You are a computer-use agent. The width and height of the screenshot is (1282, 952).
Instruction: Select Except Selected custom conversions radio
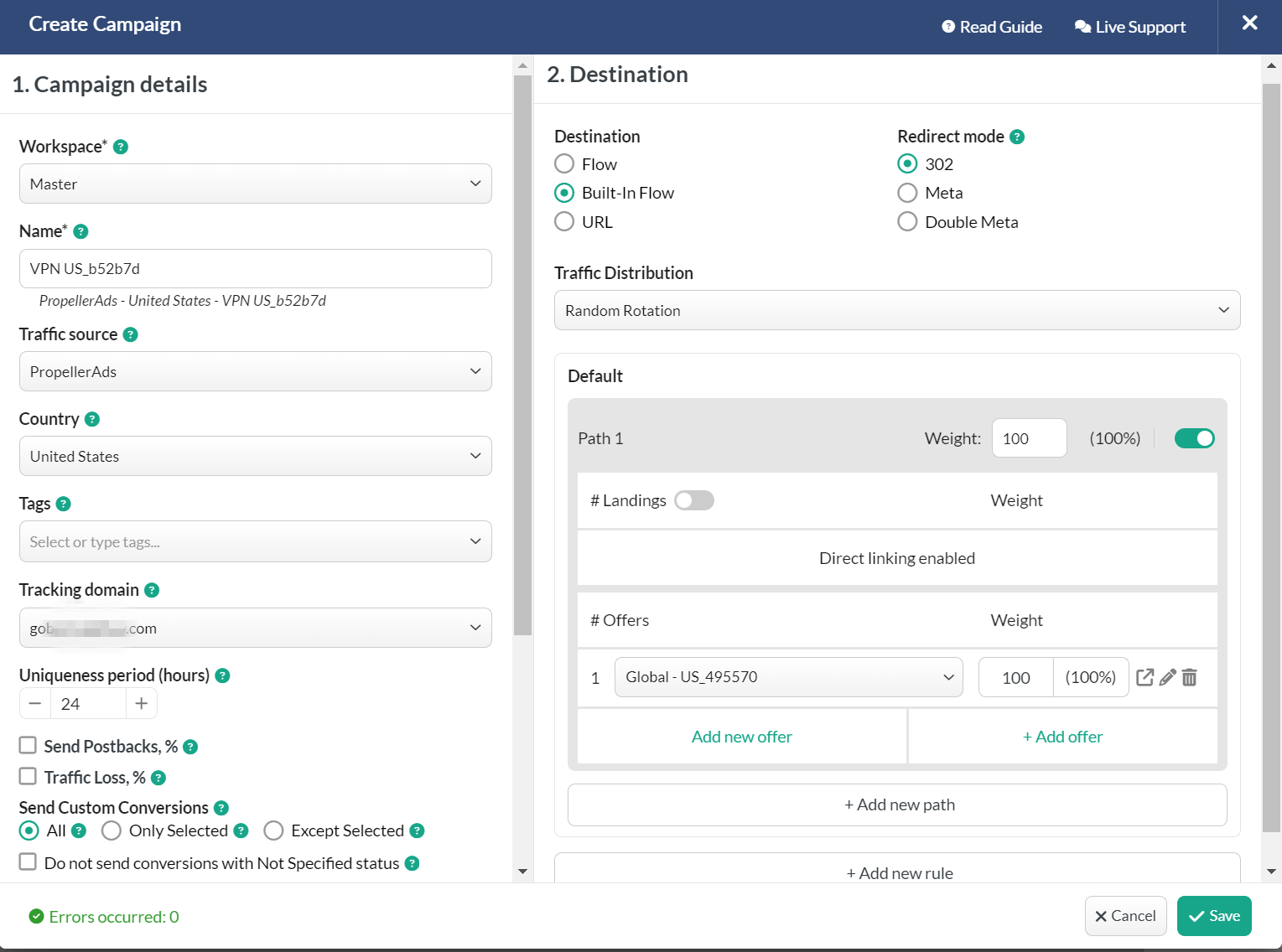click(273, 830)
